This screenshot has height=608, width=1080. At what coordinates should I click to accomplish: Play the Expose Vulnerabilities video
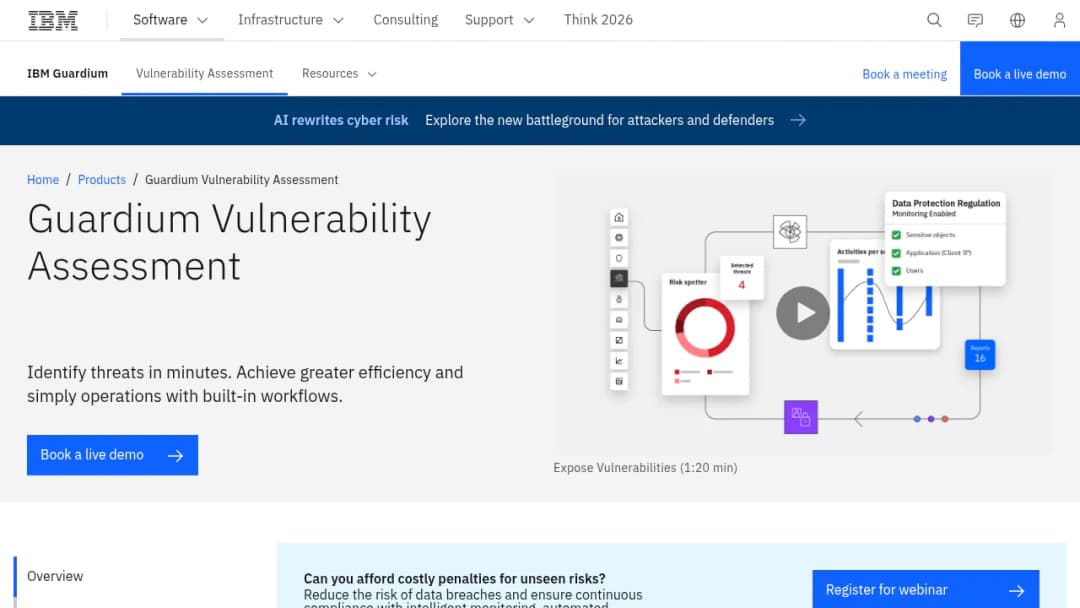tap(803, 313)
